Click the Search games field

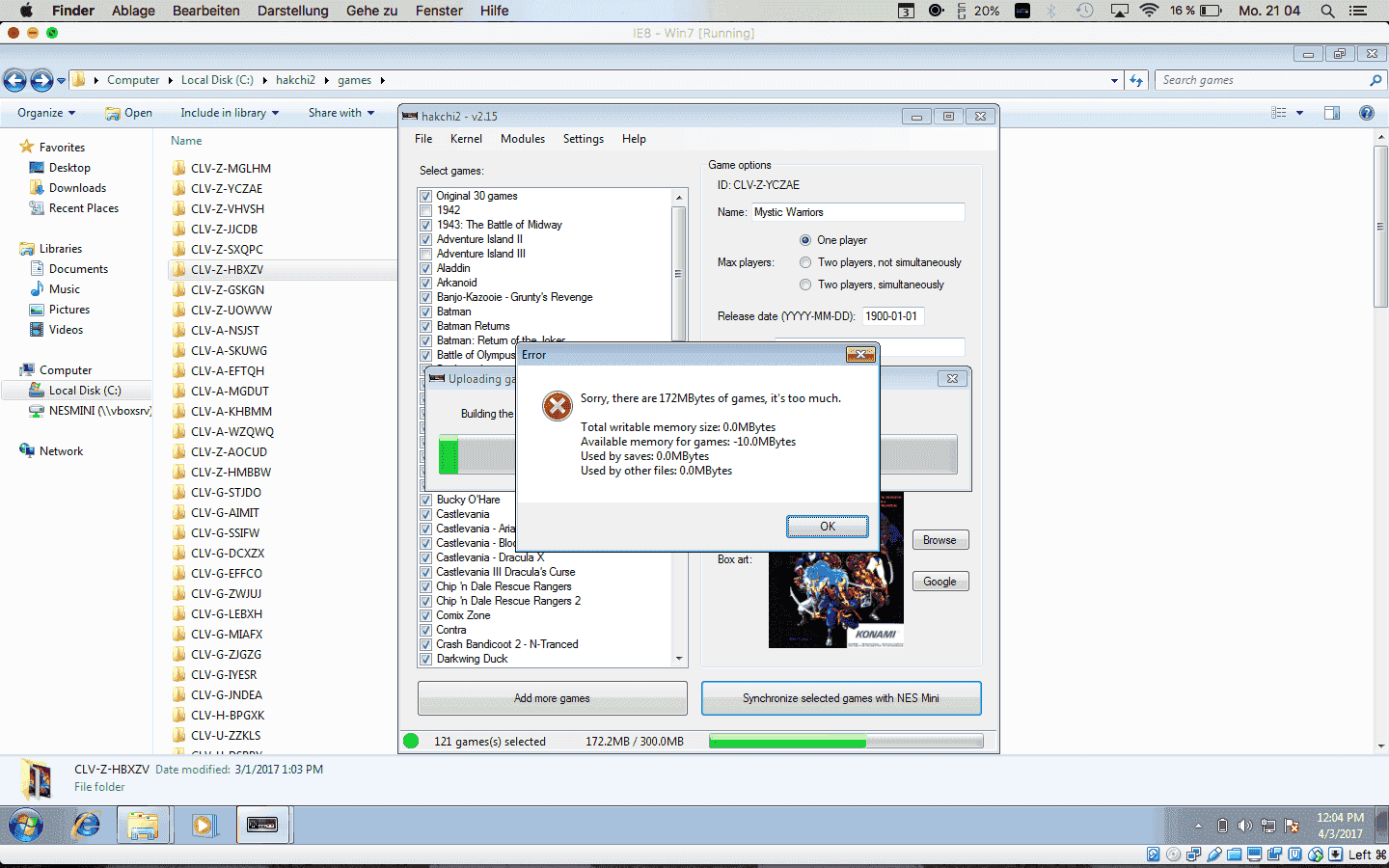1269,80
